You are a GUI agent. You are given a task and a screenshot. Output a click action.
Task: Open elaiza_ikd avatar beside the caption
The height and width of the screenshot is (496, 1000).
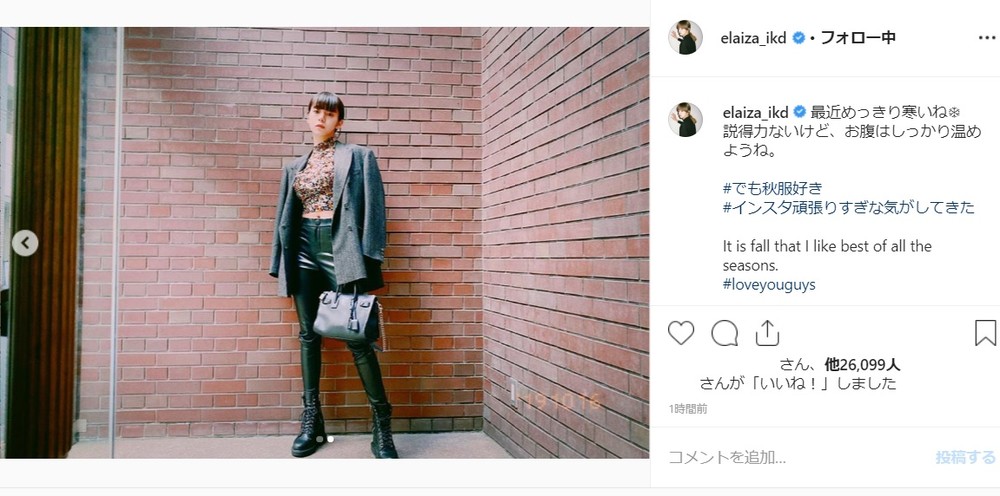pos(685,119)
